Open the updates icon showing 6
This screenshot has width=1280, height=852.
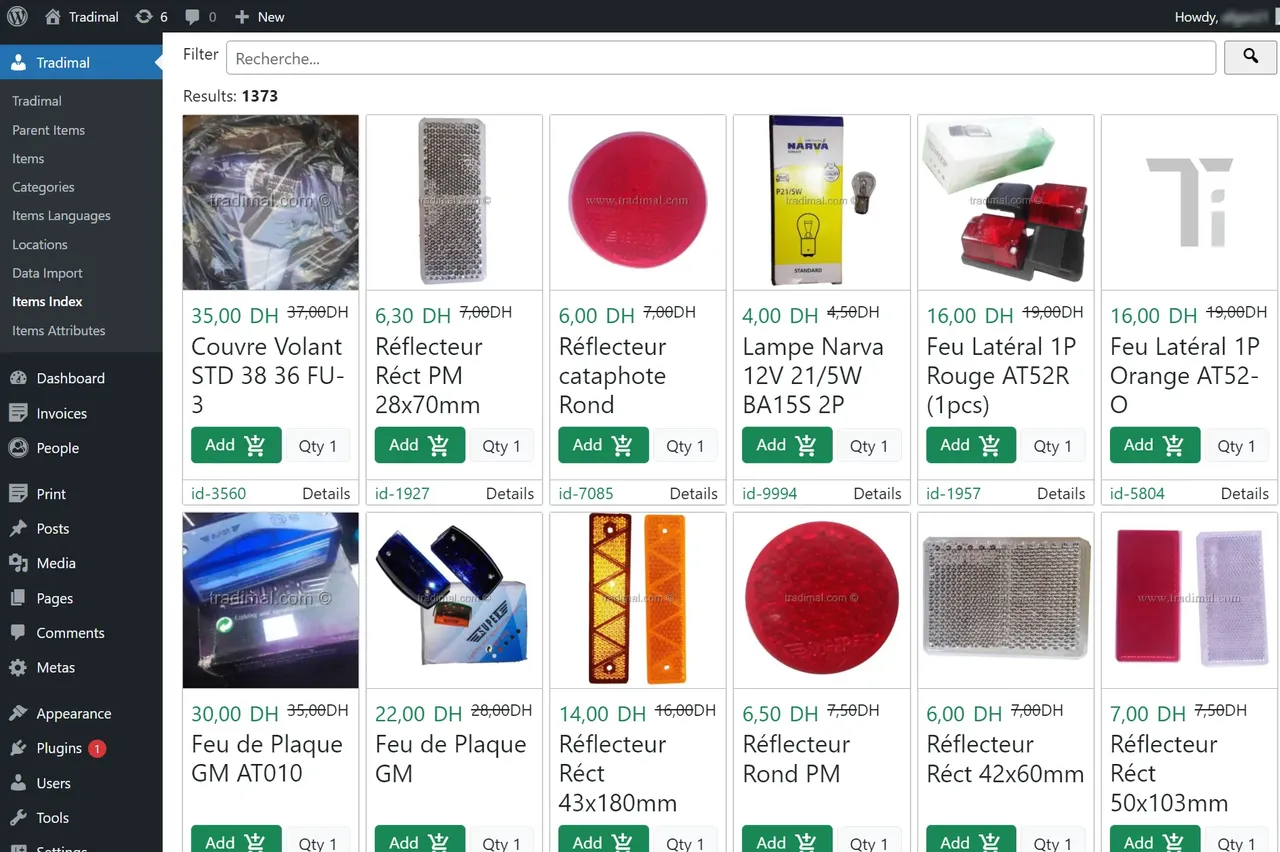[x=151, y=16]
